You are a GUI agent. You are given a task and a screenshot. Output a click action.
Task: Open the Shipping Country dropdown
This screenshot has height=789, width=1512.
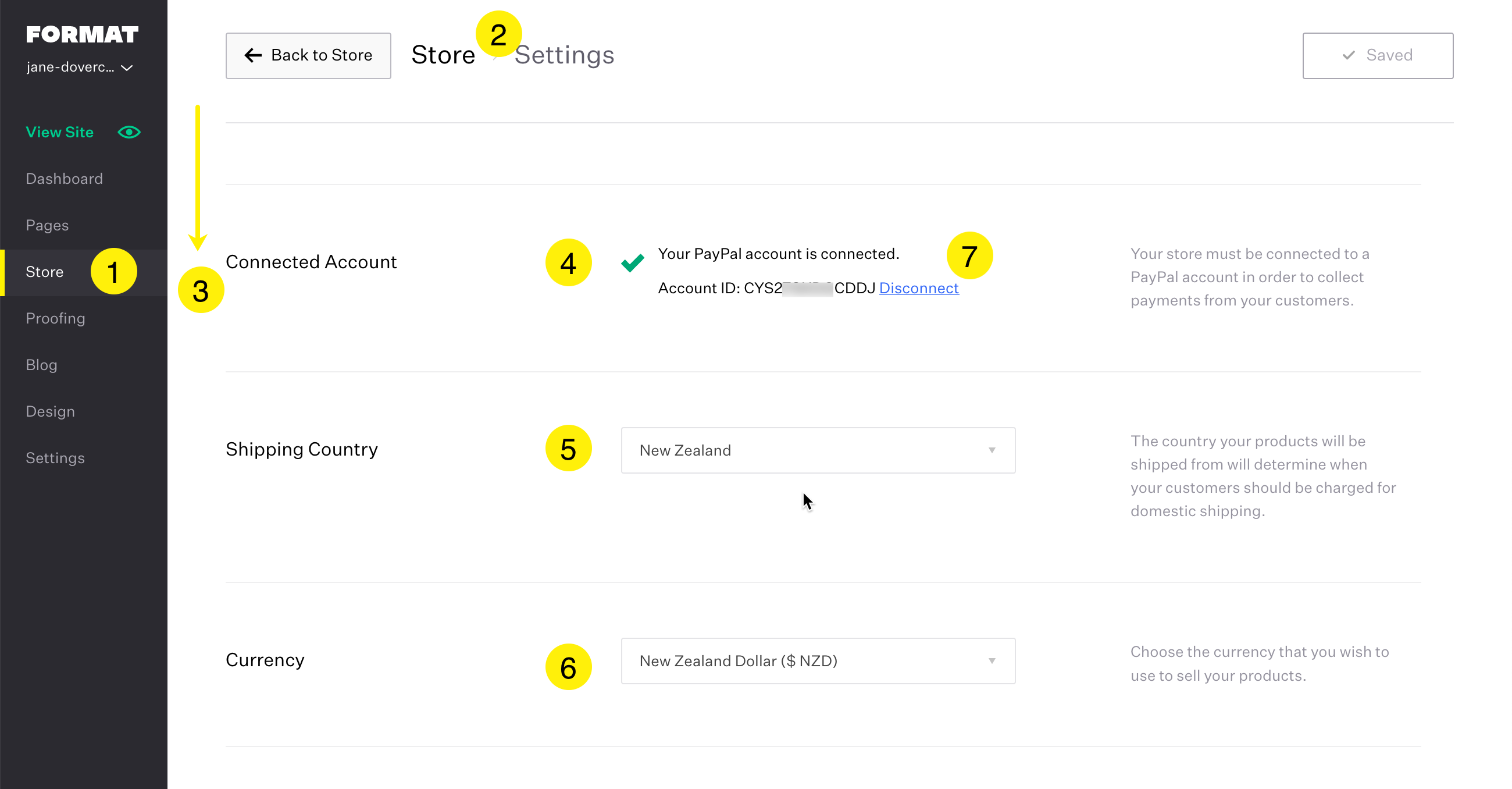pos(817,450)
